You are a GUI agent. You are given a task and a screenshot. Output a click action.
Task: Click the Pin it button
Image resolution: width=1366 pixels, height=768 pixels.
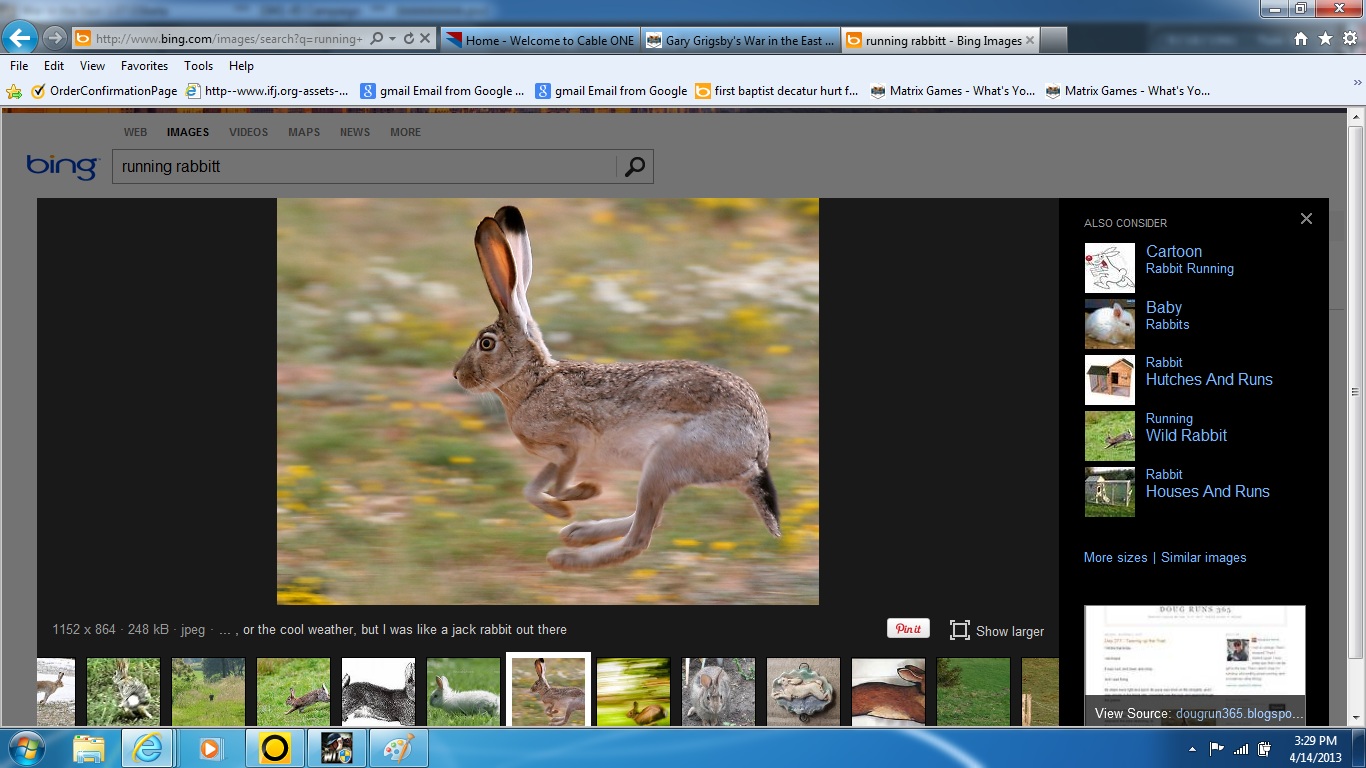pyautogui.click(x=908, y=629)
